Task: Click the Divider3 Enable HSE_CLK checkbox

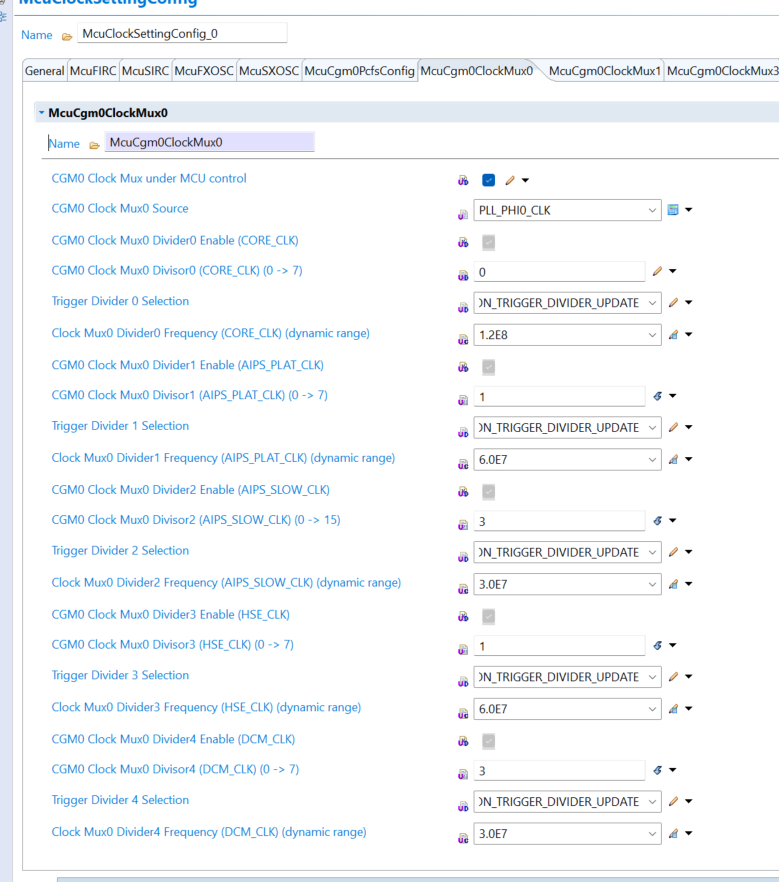Action: point(488,616)
